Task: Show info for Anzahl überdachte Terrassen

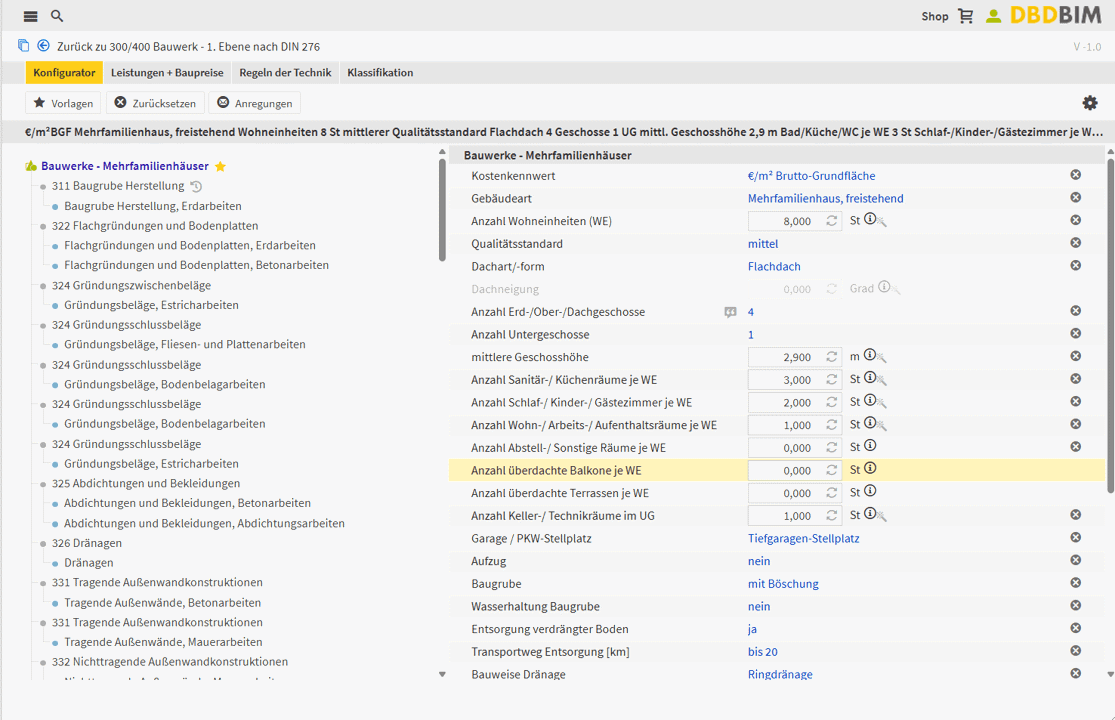Action: tap(870, 491)
